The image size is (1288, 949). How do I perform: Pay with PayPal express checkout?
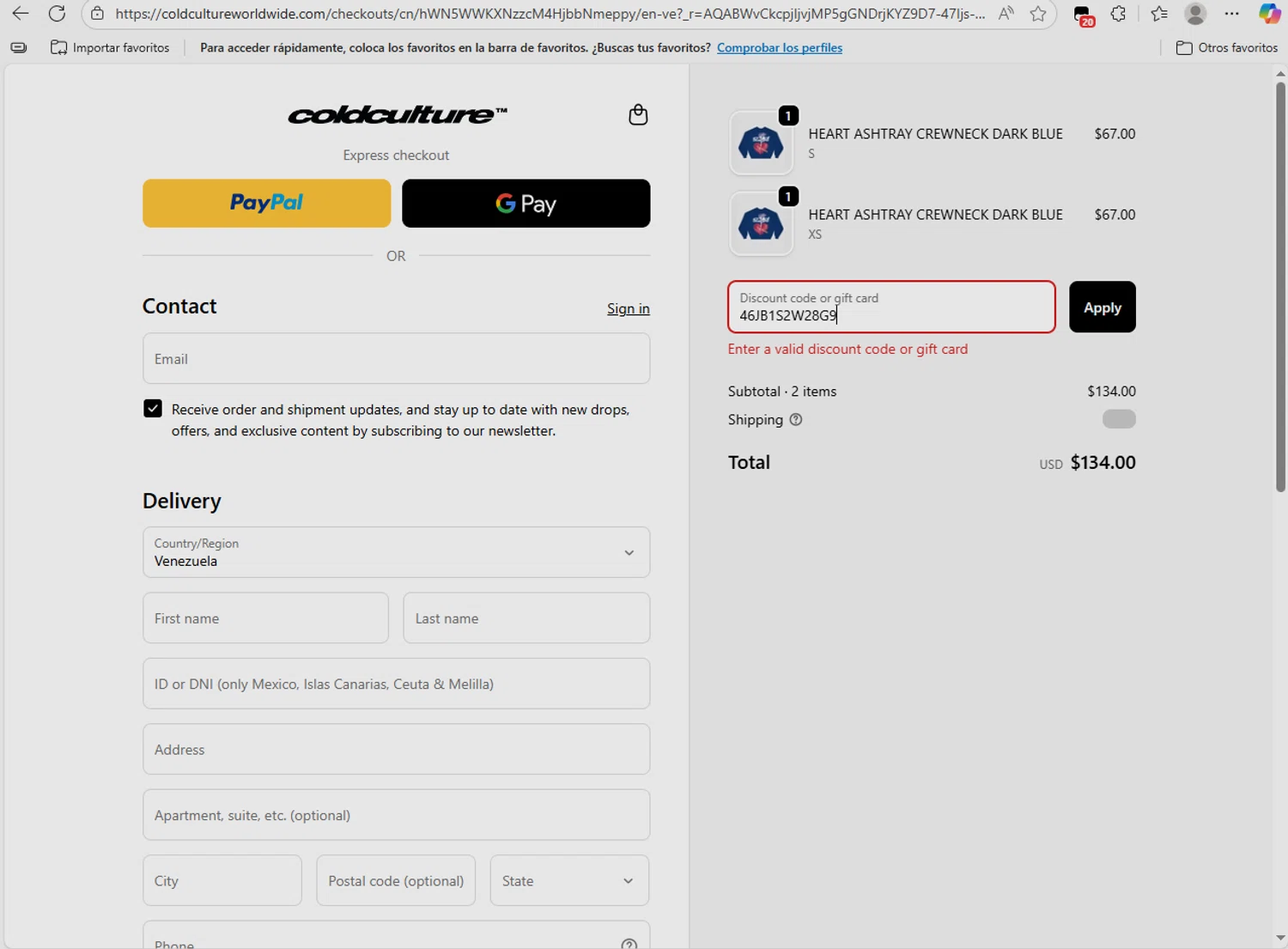pyautogui.click(x=266, y=204)
